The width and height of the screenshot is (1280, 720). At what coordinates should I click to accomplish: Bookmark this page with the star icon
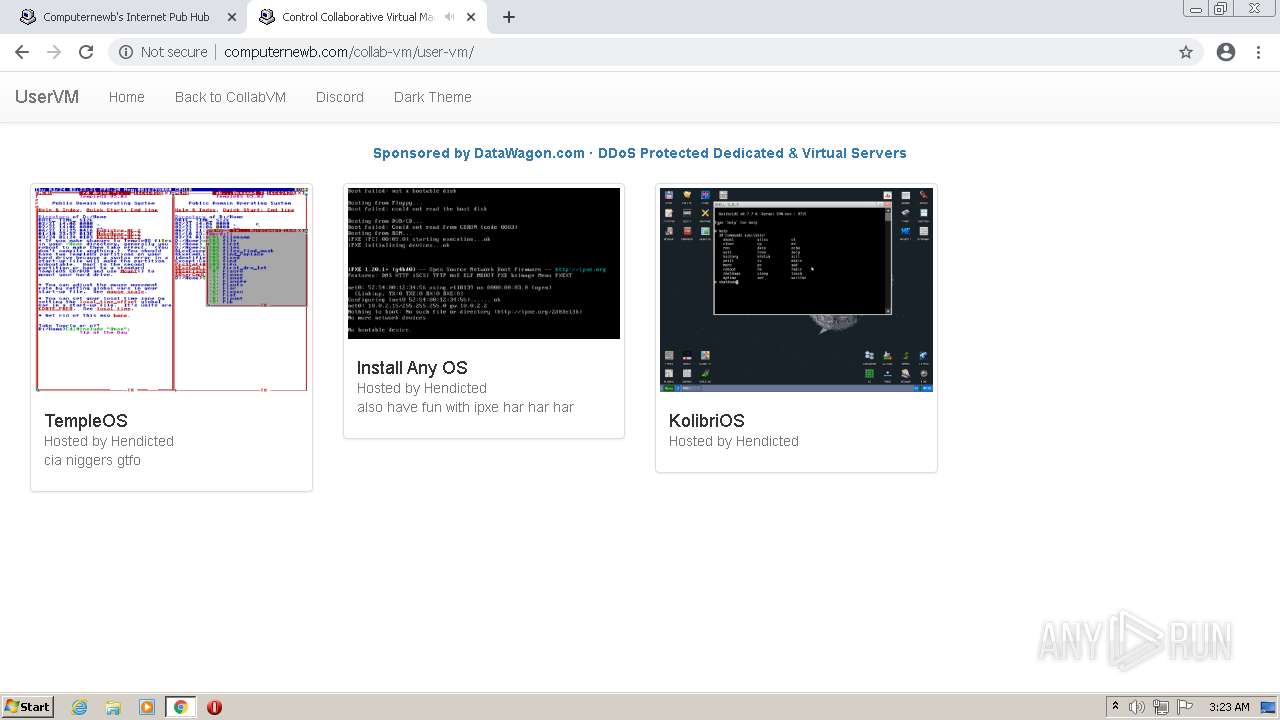[1186, 52]
